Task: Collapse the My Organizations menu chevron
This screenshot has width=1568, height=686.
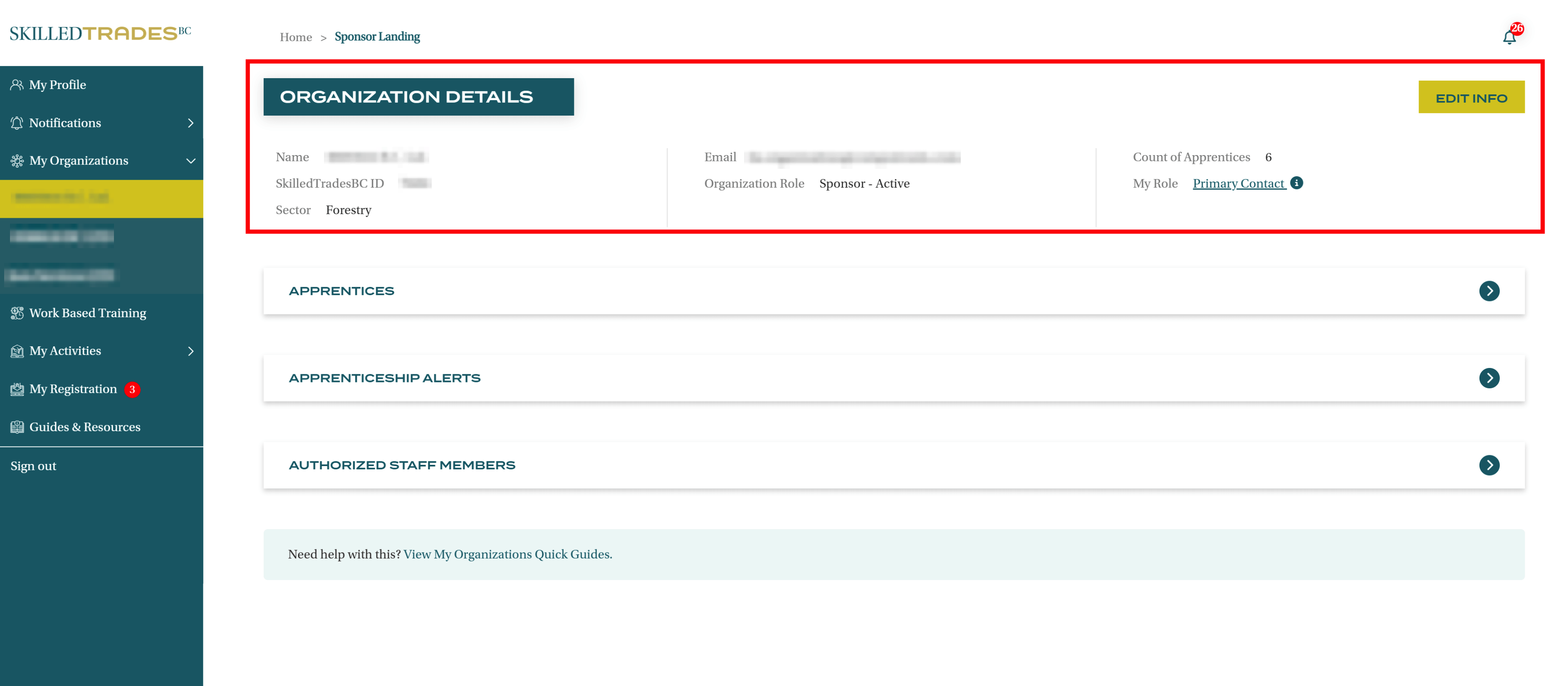Action: (190, 161)
